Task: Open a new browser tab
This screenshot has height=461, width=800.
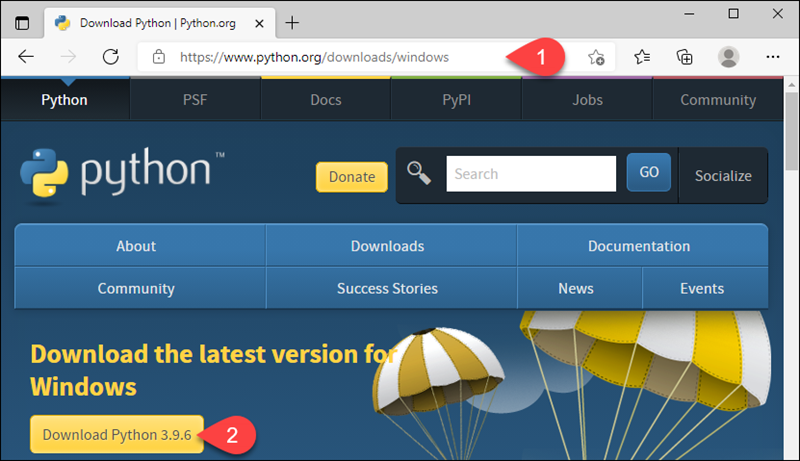Action: pyautogui.click(x=292, y=23)
